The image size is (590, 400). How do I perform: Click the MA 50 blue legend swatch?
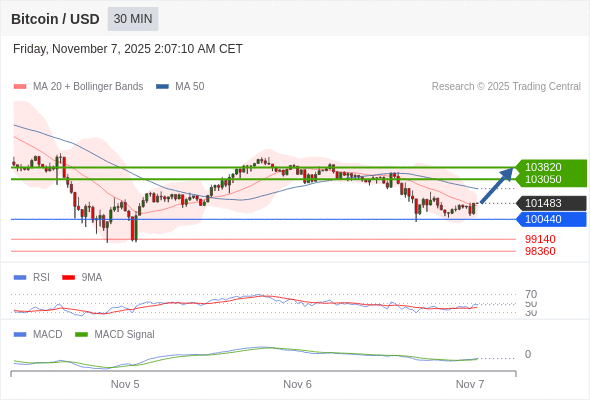[x=162, y=87]
